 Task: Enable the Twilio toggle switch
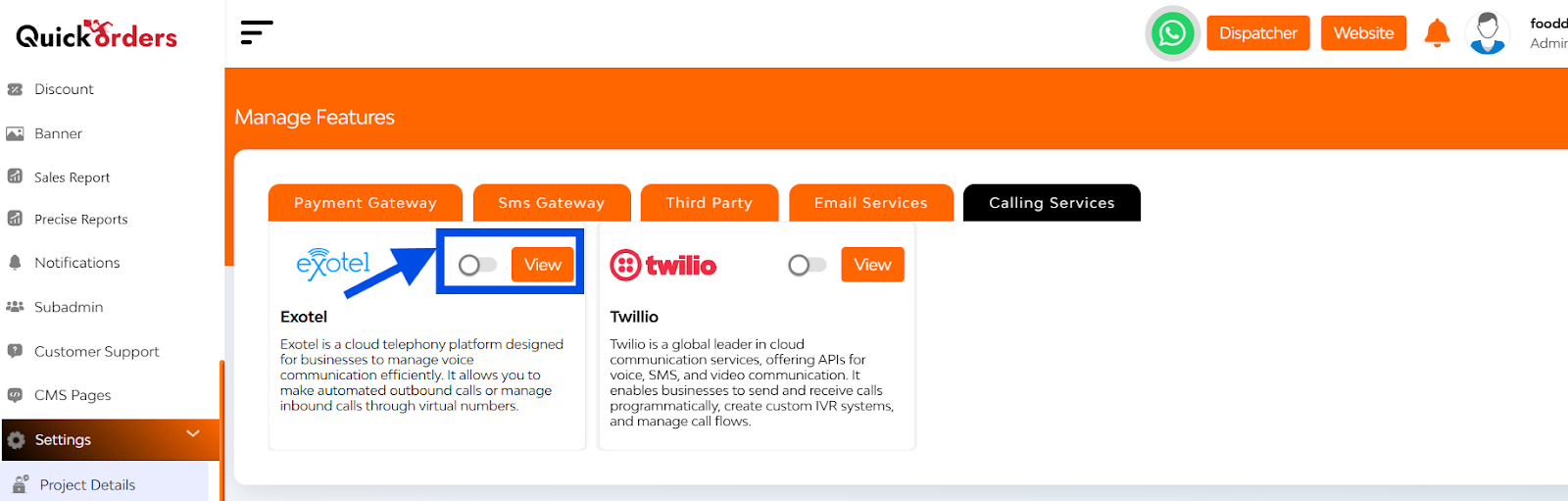[808, 265]
